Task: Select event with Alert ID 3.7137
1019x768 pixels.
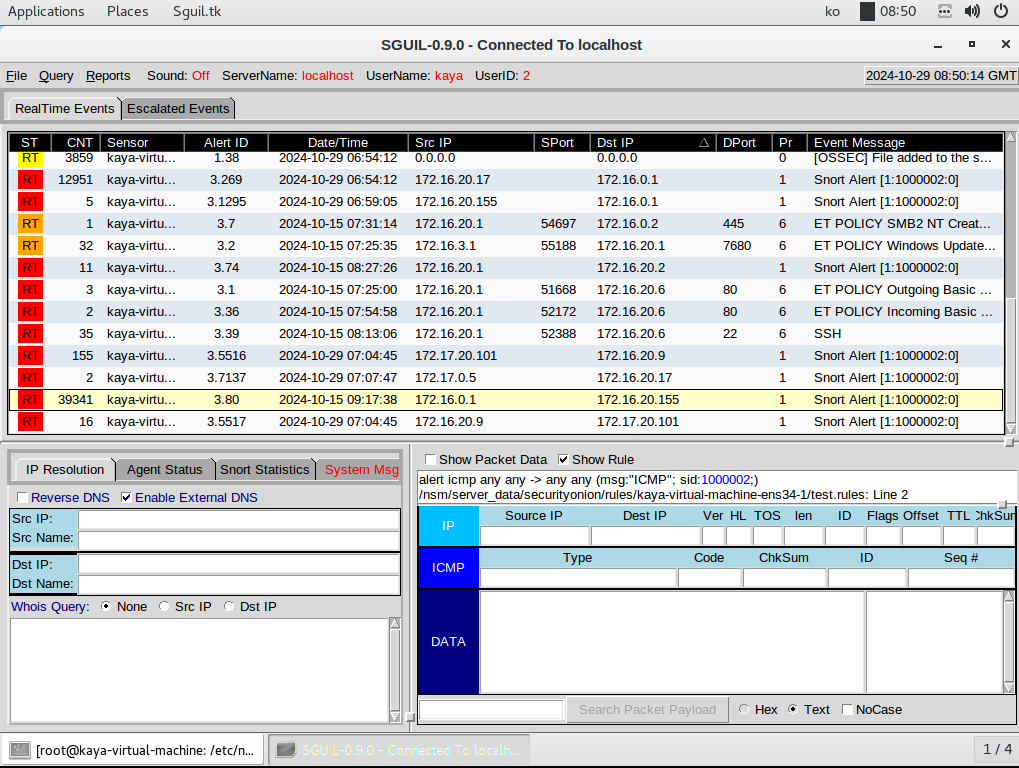Action: [x=506, y=378]
